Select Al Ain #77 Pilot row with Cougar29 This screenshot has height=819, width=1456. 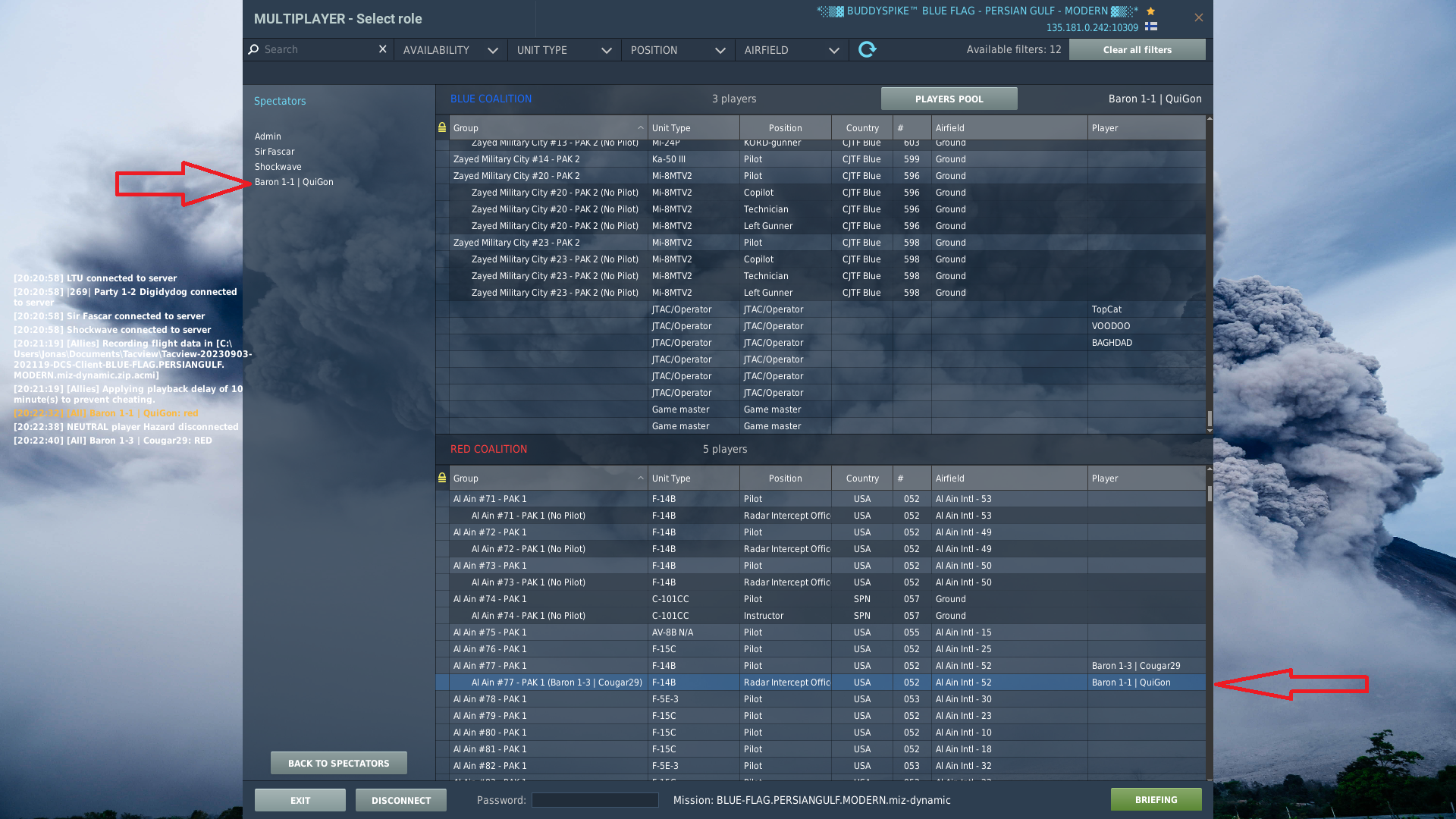[x=821, y=666]
